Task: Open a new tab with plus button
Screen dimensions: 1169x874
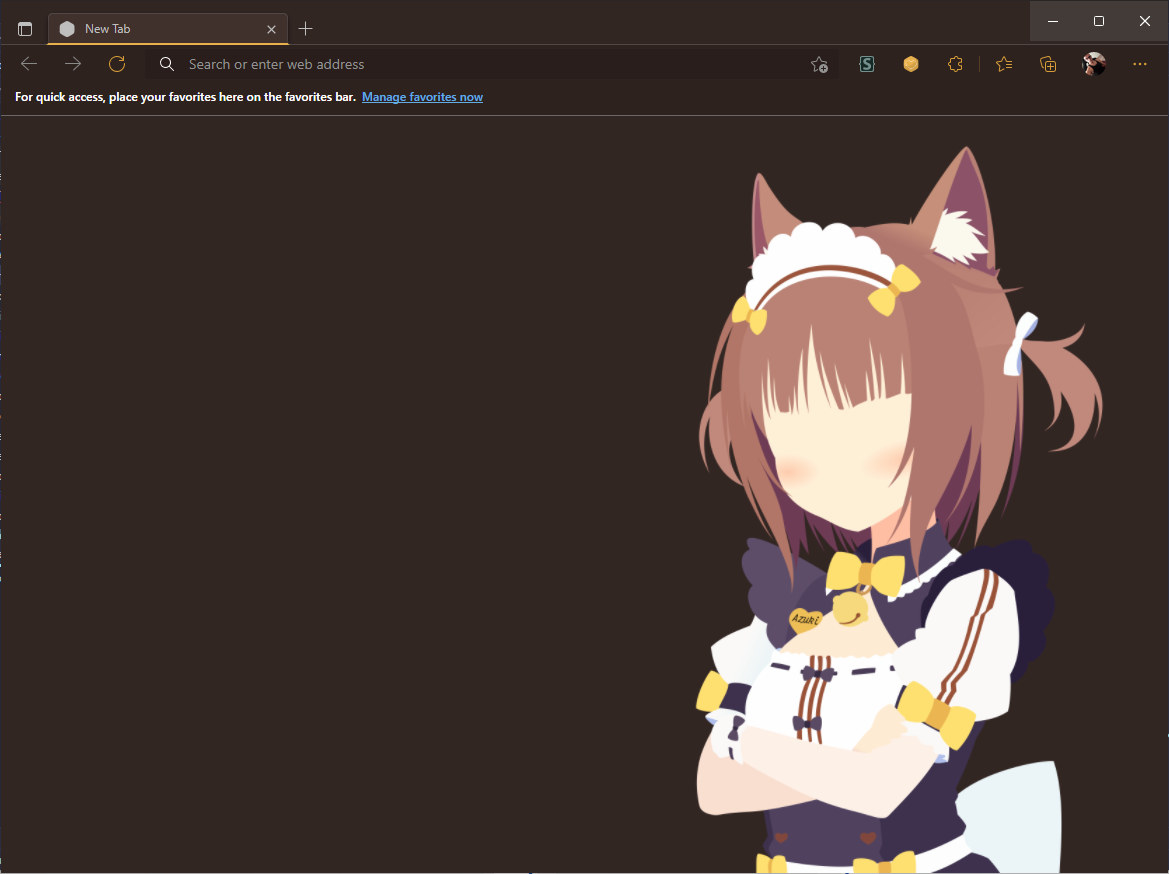Action: 305,29
